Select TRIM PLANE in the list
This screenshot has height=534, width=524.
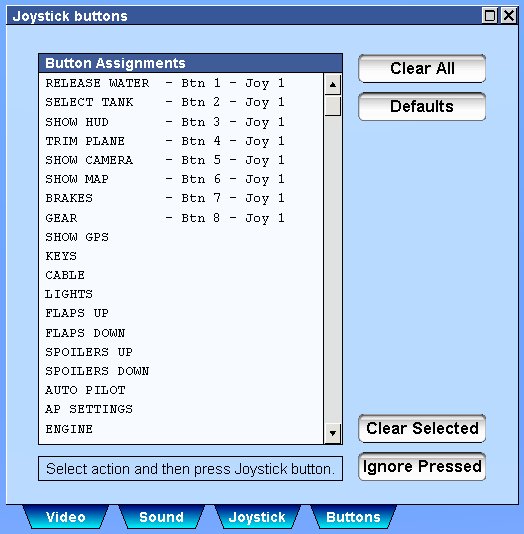181,141
